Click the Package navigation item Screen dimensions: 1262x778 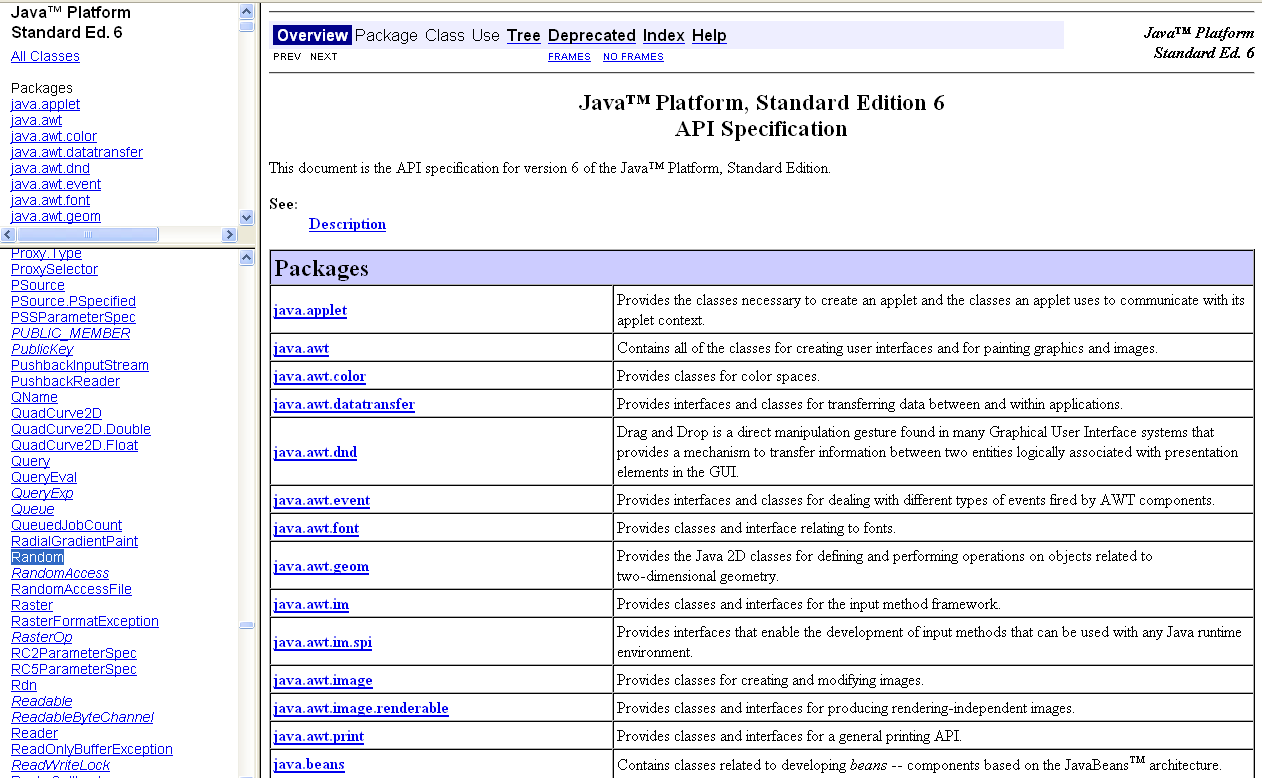click(386, 36)
